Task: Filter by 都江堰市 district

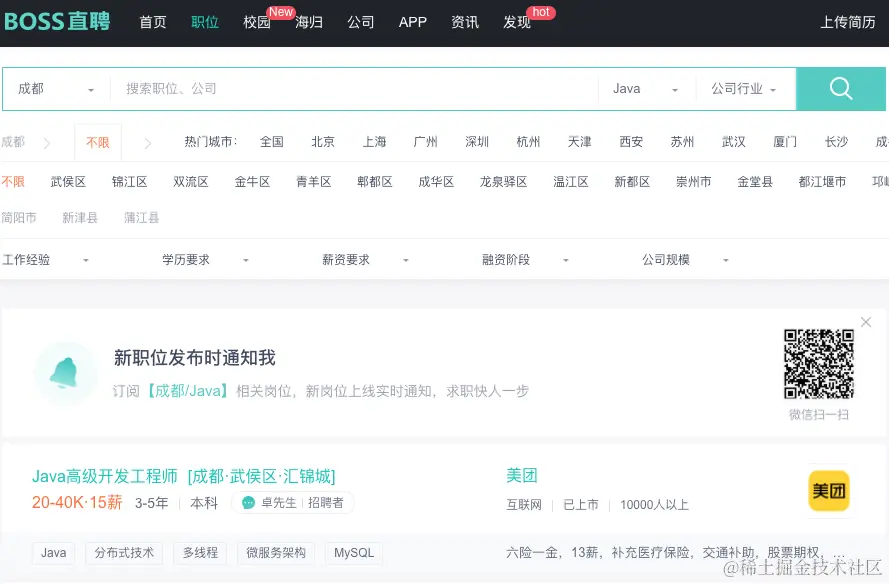Action: [822, 181]
